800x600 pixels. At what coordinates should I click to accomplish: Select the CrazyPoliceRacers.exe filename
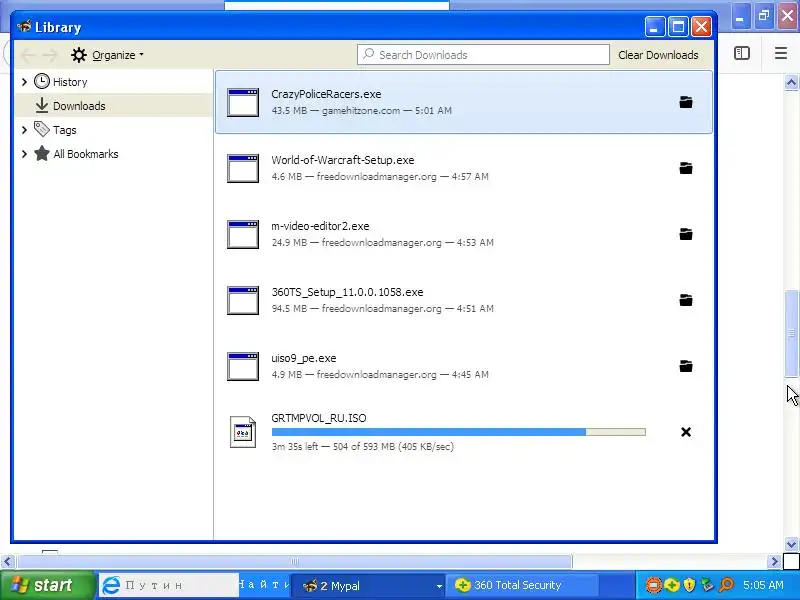(x=326, y=94)
